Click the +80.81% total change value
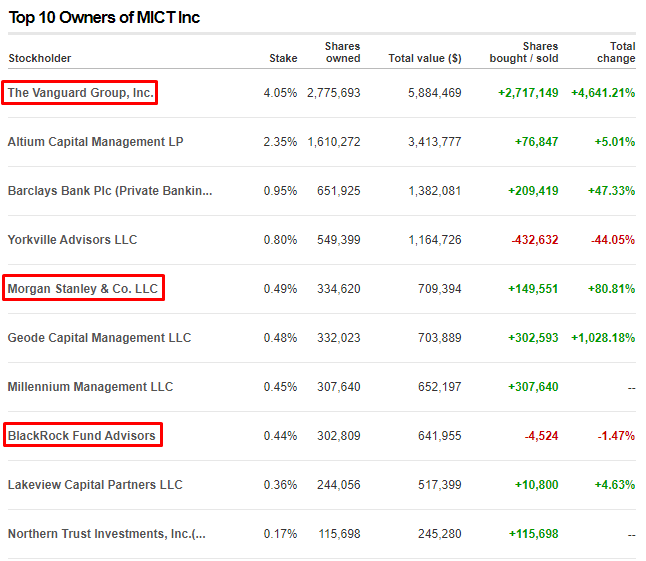646x561 pixels. point(611,289)
